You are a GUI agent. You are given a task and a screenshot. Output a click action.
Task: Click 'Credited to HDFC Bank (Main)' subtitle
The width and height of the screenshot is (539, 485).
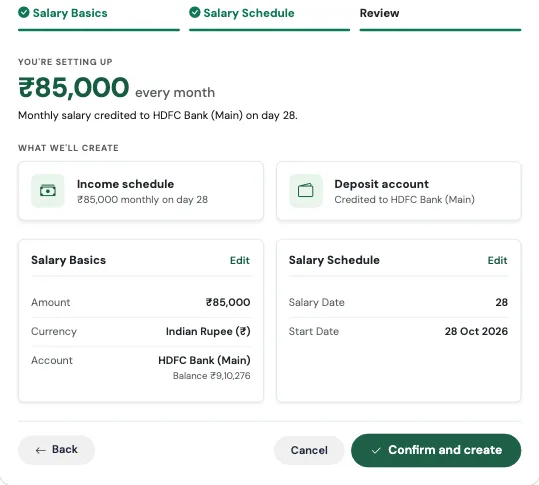[x=405, y=200]
